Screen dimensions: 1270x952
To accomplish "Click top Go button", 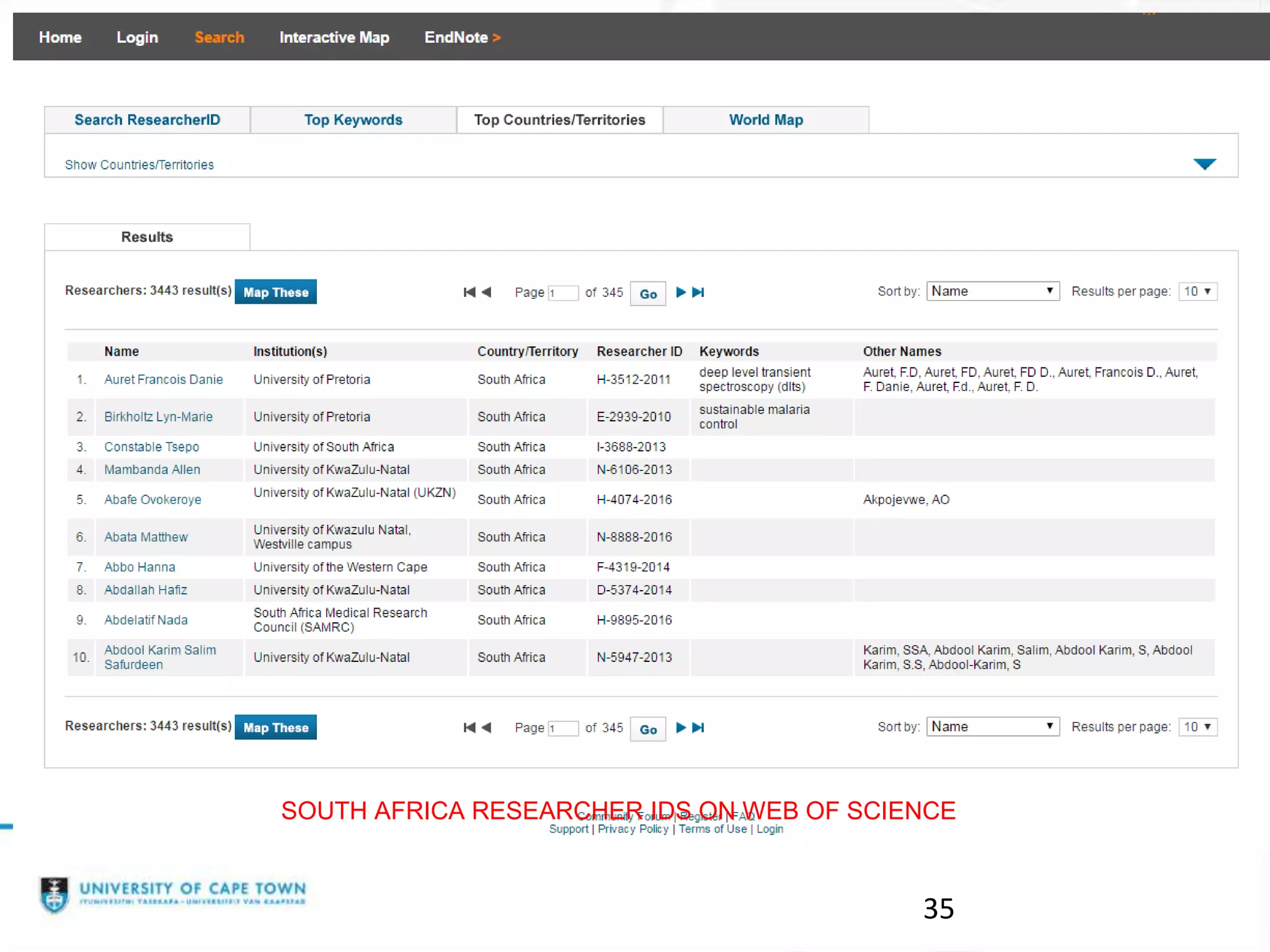I will tap(648, 294).
